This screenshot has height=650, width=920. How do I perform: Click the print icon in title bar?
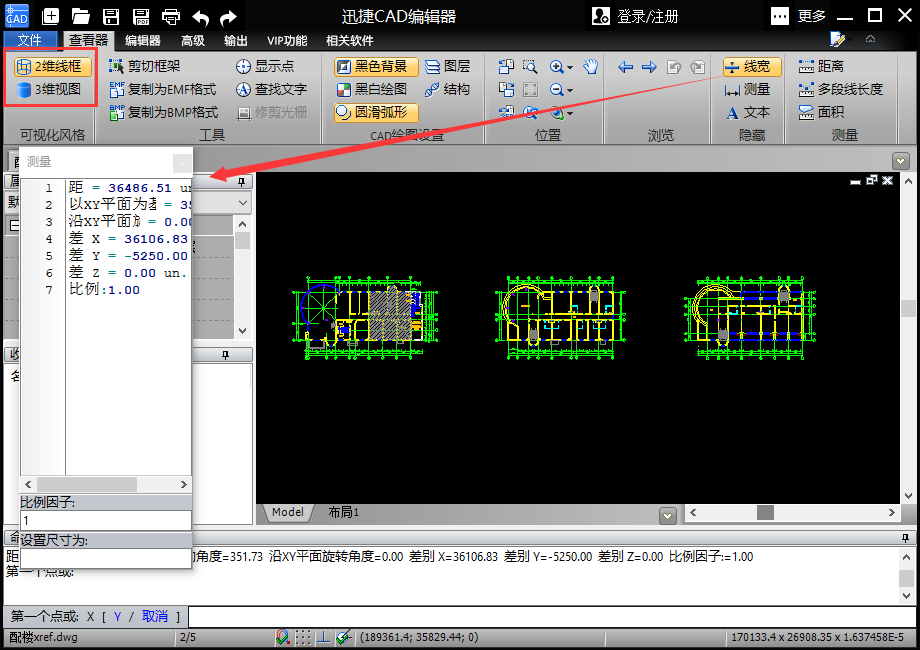[171, 16]
